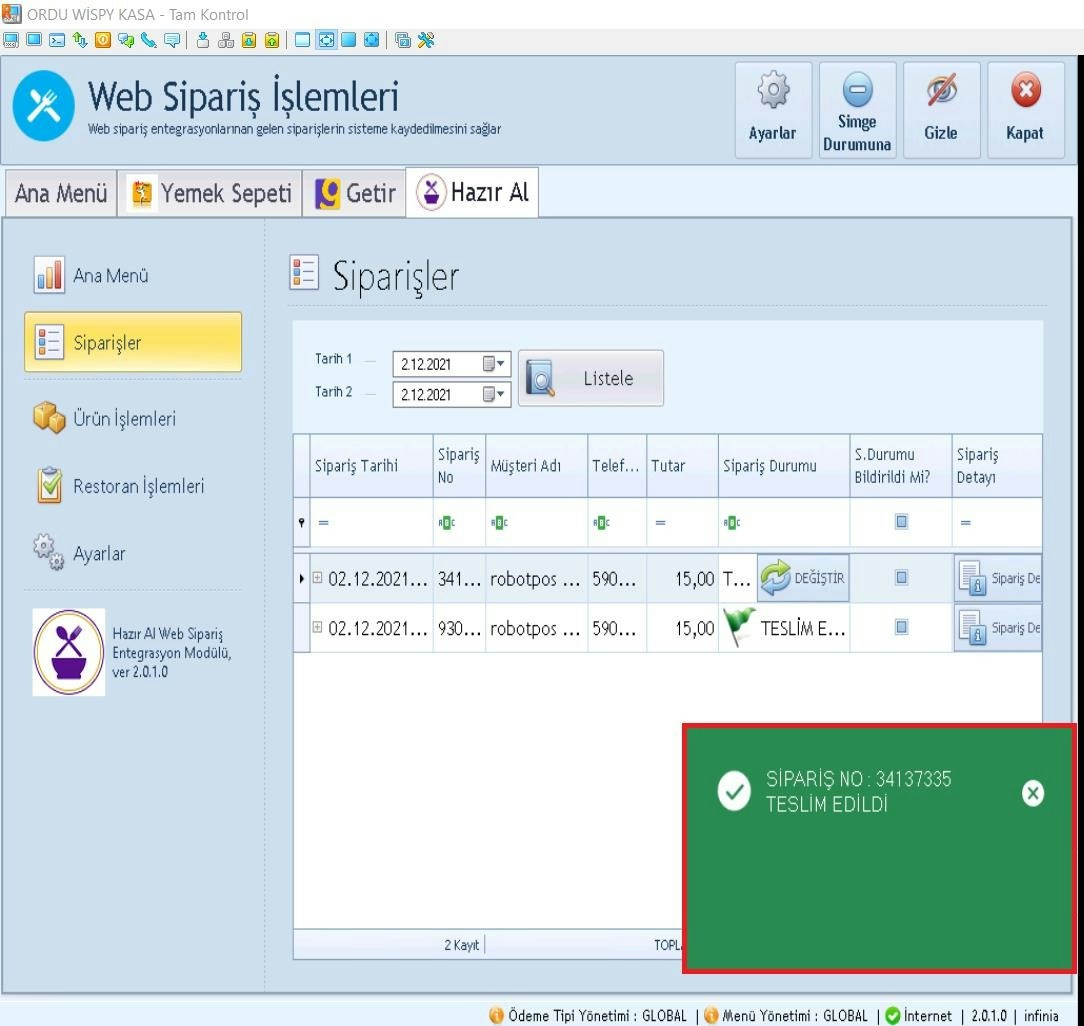Viewport: 1084px width, 1026px height.
Task: Click the green and blue transfer arrows icon
Action: tap(80, 40)
